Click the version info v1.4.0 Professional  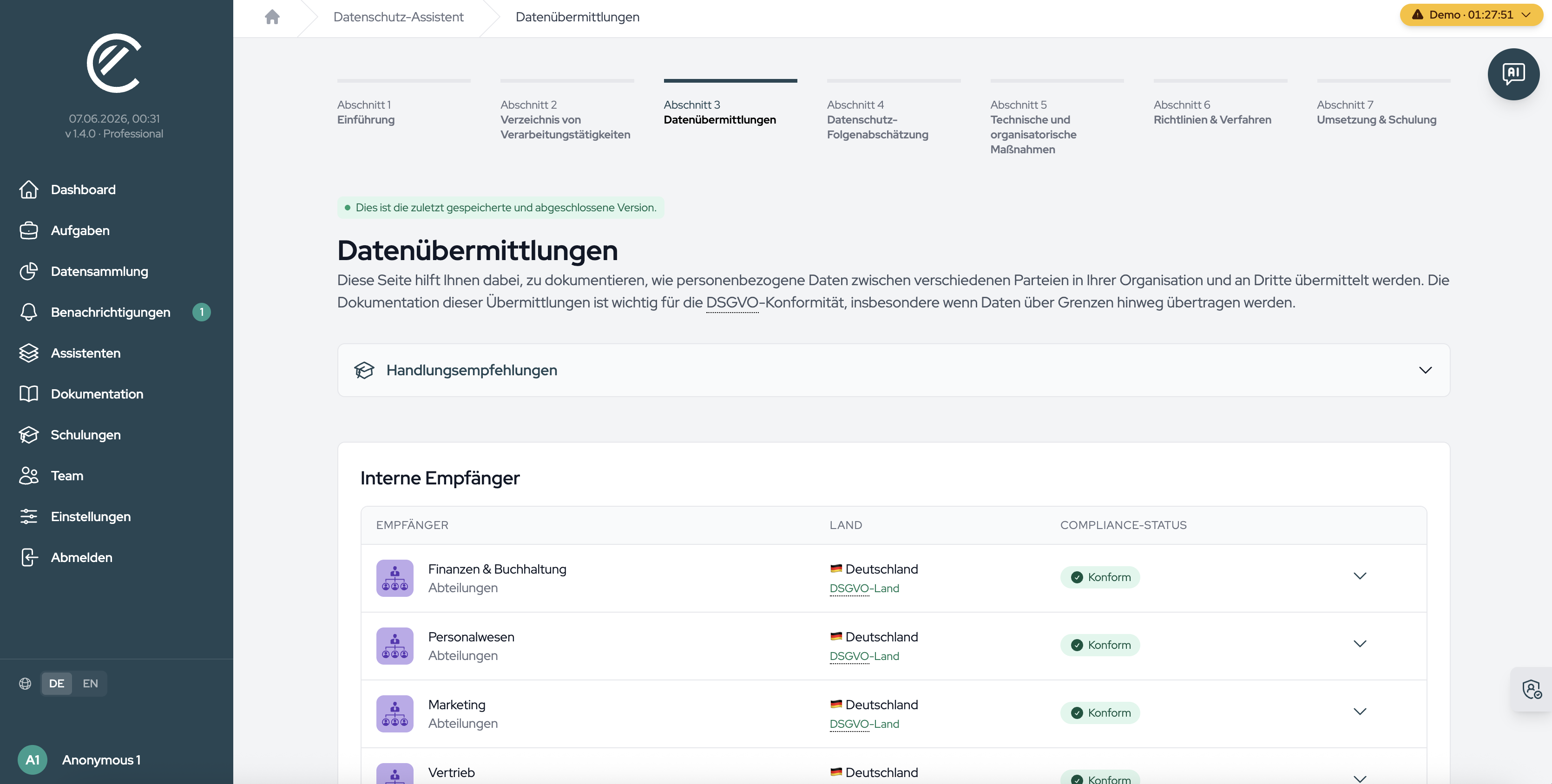click(114, 134)
